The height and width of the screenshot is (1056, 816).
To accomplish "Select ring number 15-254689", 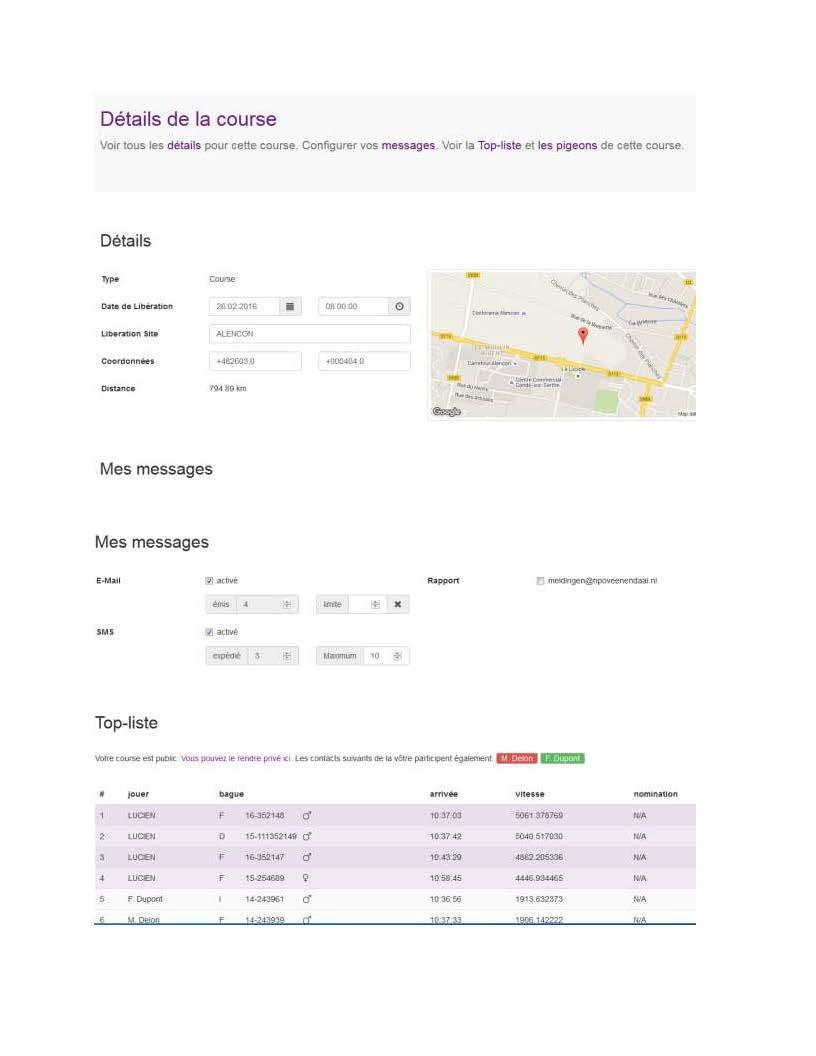I will 265,878.
